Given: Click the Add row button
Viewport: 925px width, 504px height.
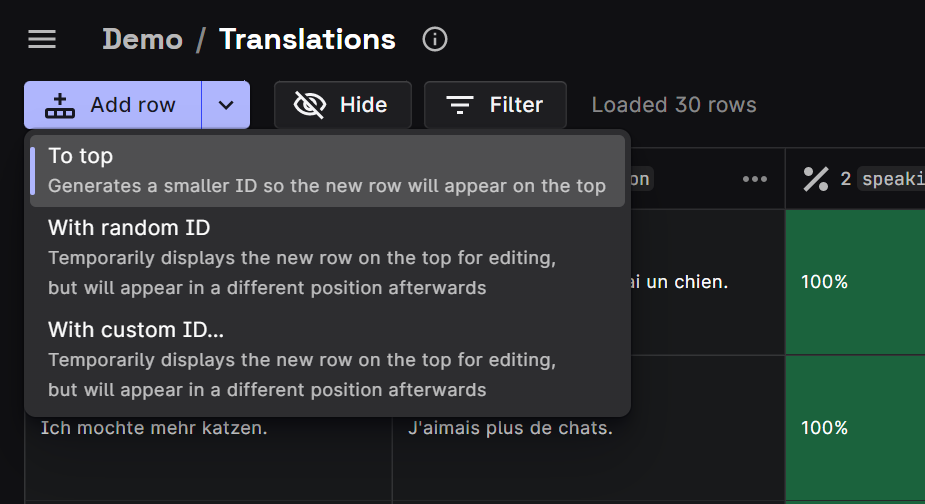Looking at the screenshot, I should [112, 105].
